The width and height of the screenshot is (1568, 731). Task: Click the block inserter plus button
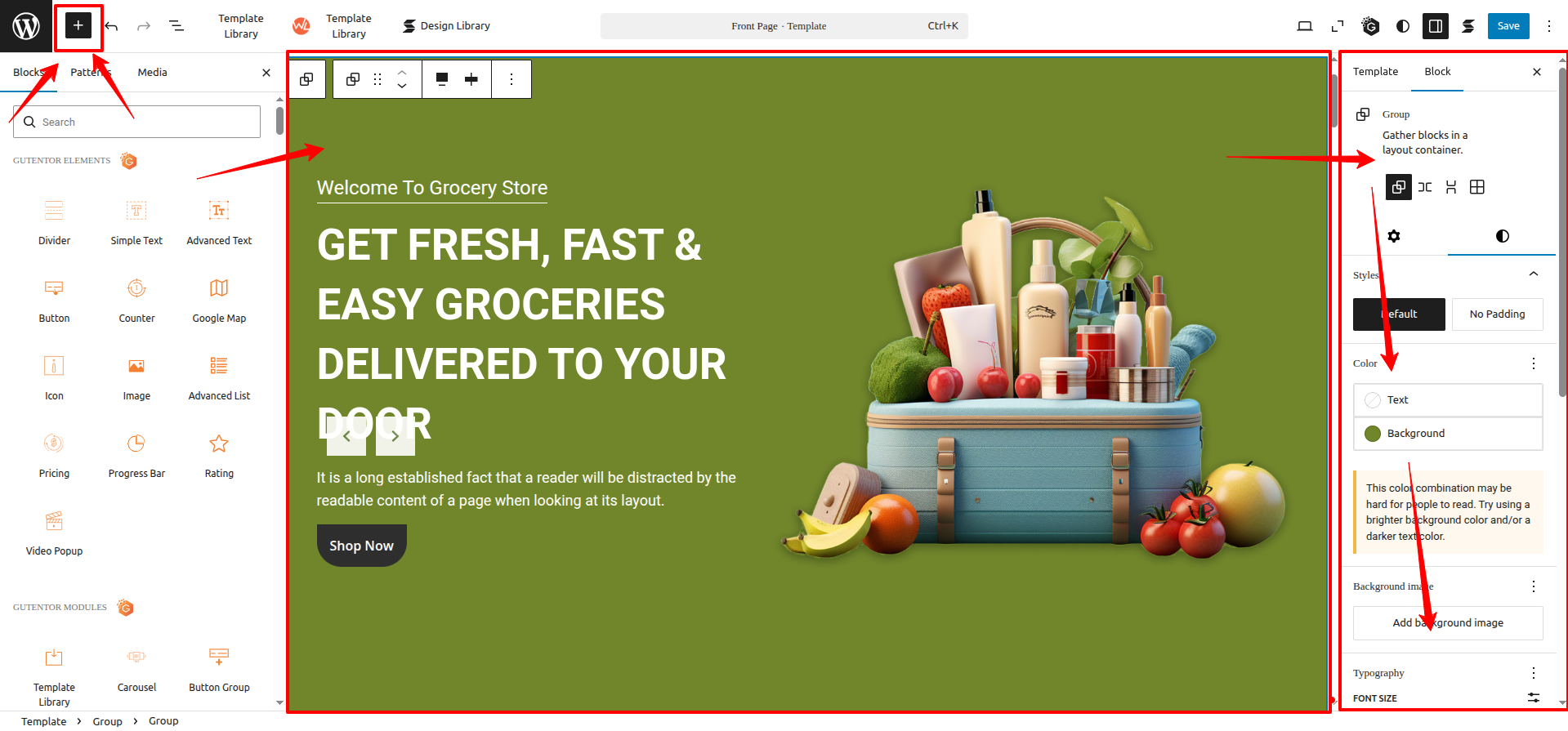tap(78, 26)
